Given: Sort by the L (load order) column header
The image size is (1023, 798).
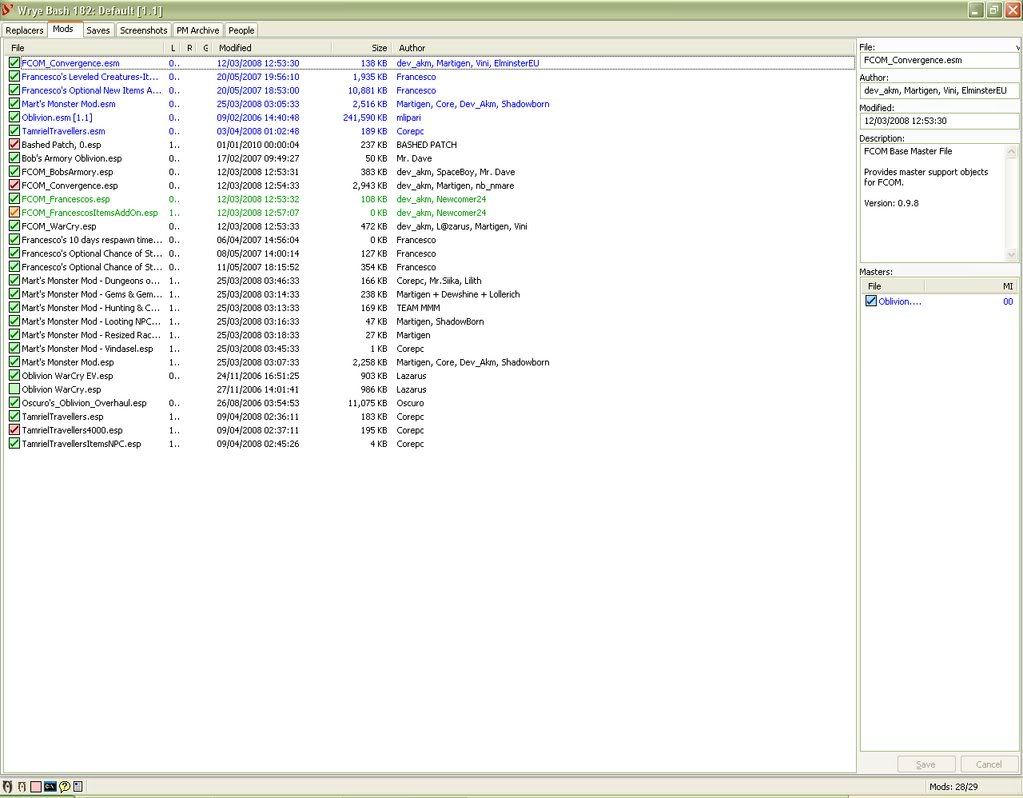Looking at the screenshot, I should (173, 48).
